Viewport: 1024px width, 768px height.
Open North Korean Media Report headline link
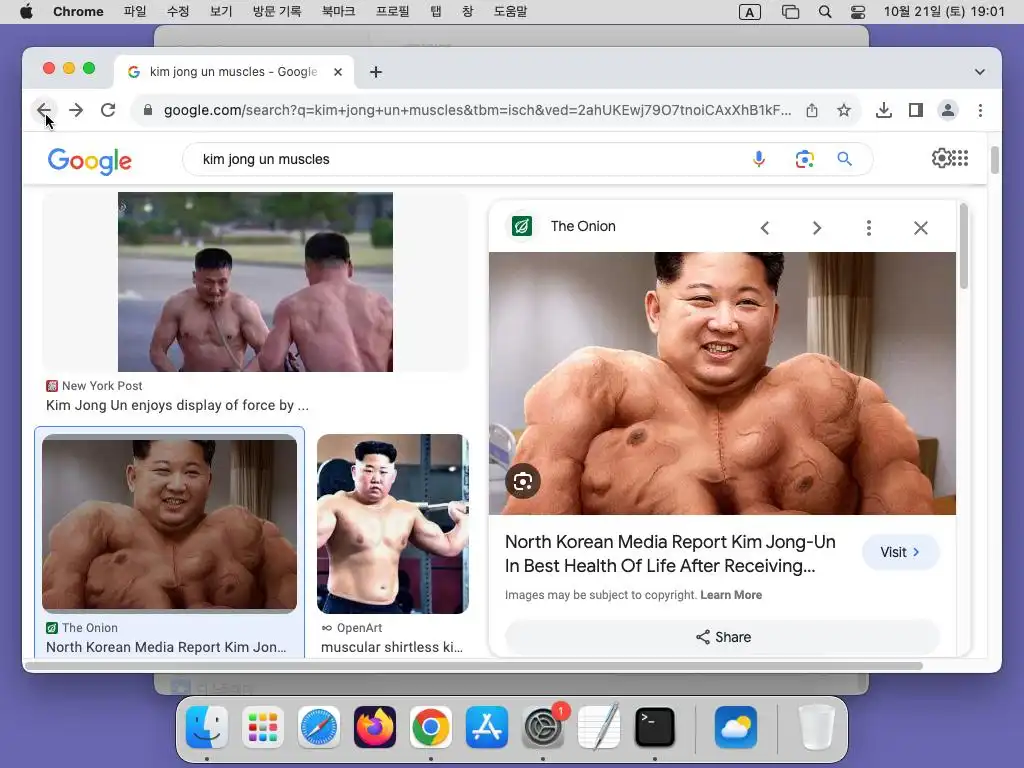670,554
